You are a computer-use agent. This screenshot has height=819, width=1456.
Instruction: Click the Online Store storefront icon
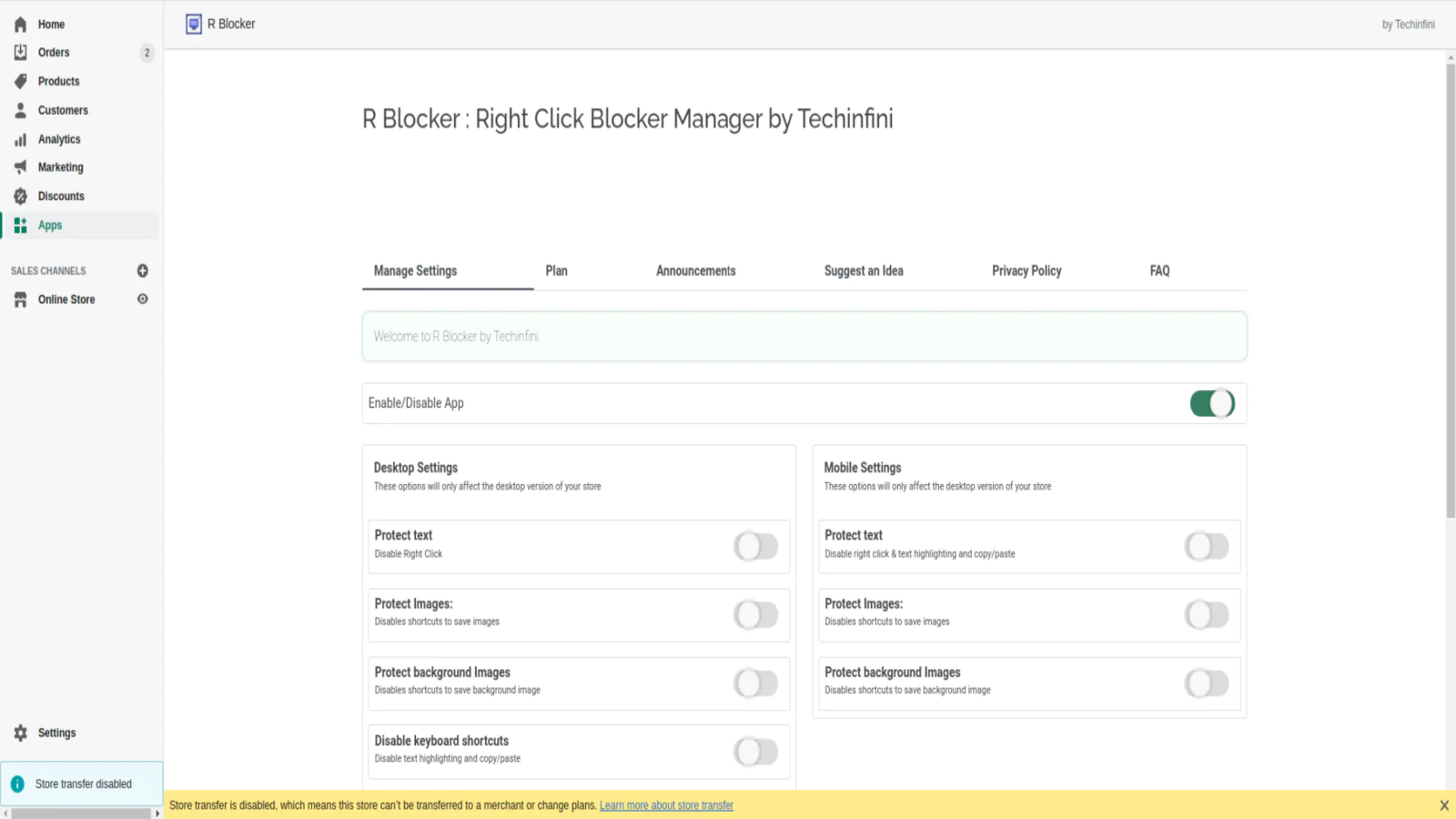click(20, 299)
